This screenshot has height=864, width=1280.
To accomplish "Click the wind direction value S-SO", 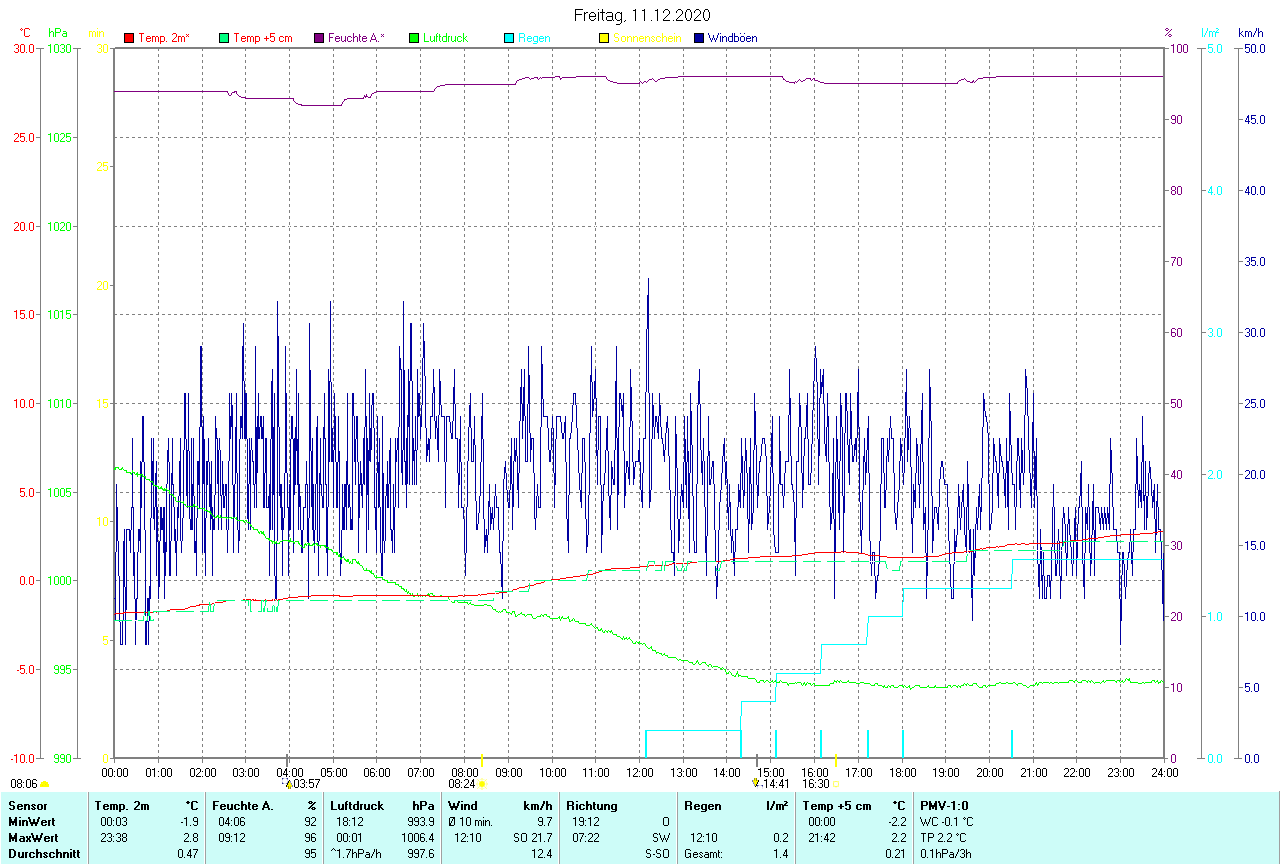I will pos(658,854).
